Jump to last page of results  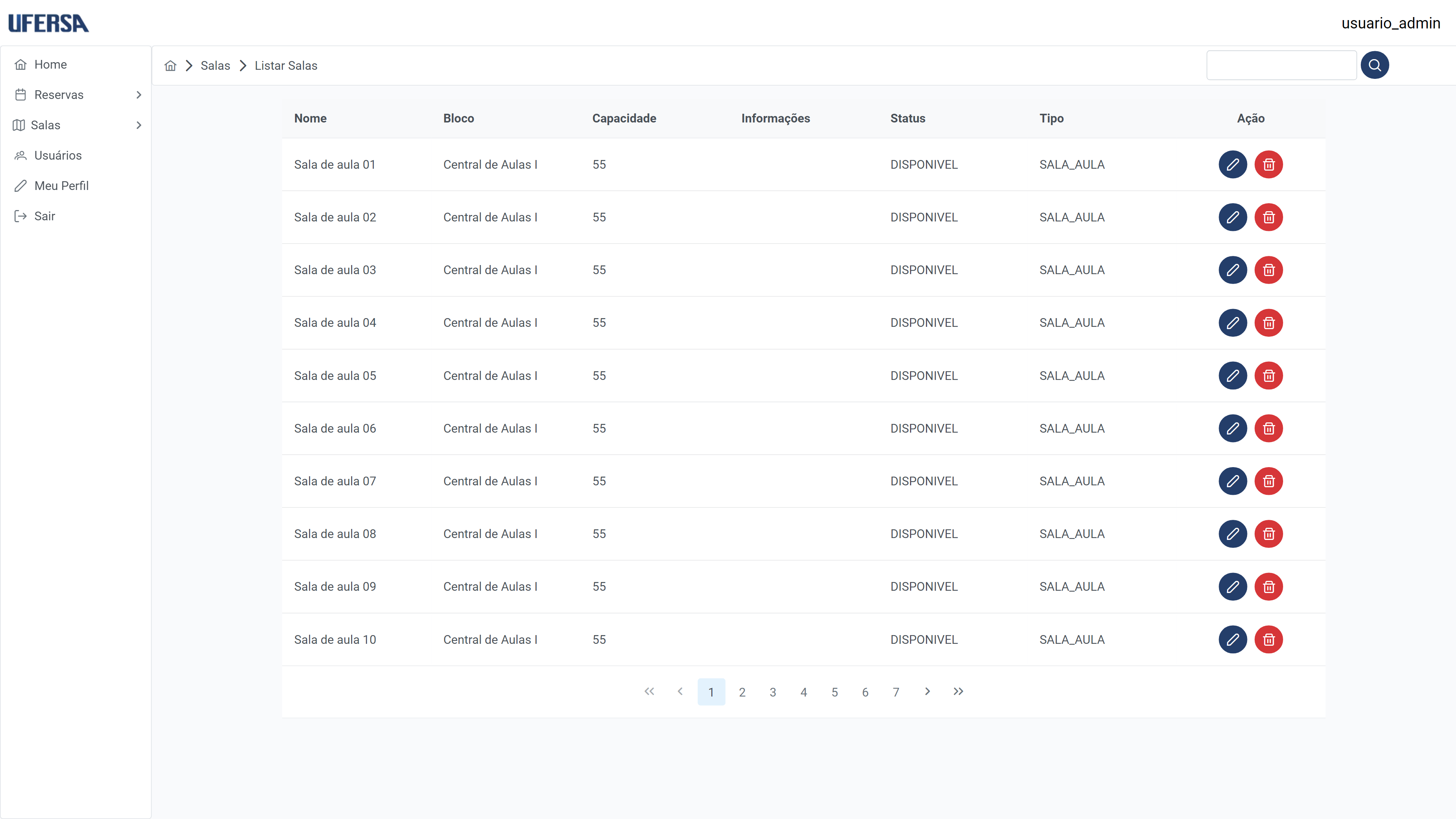click(x=958, y=692)
